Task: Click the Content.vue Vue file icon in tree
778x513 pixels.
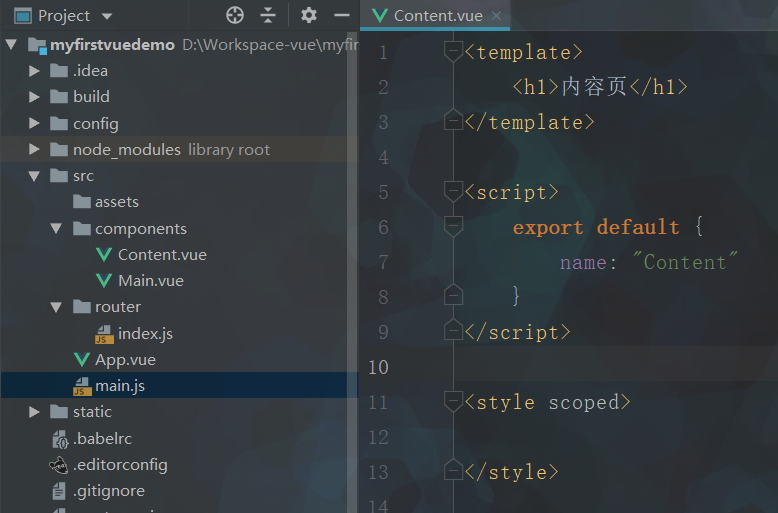Action: click(x=104, y=255)
